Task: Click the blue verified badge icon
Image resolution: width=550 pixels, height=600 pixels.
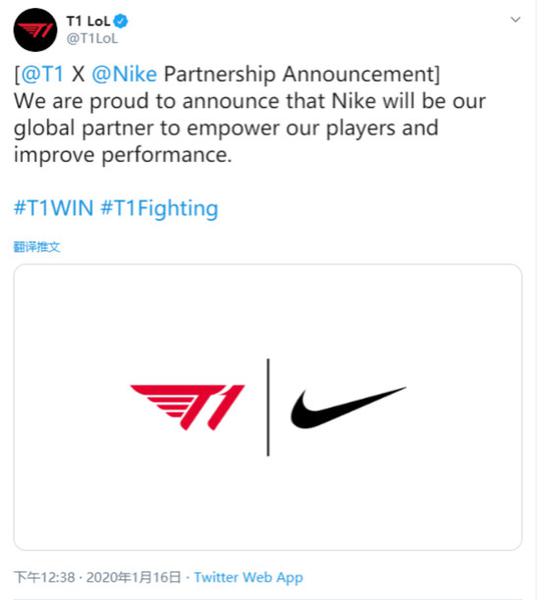Action: 121,21
